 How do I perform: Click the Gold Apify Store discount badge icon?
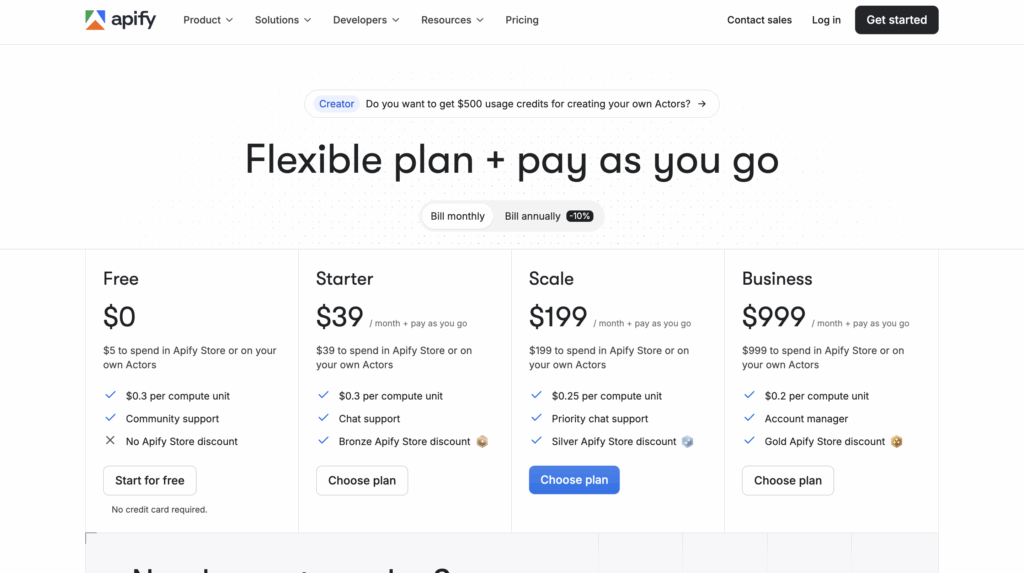897,442
